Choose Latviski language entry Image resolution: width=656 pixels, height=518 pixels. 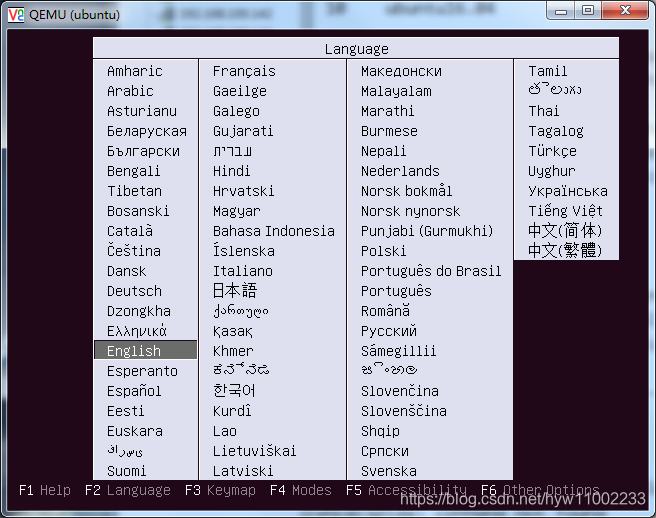(x=243, y=471)
